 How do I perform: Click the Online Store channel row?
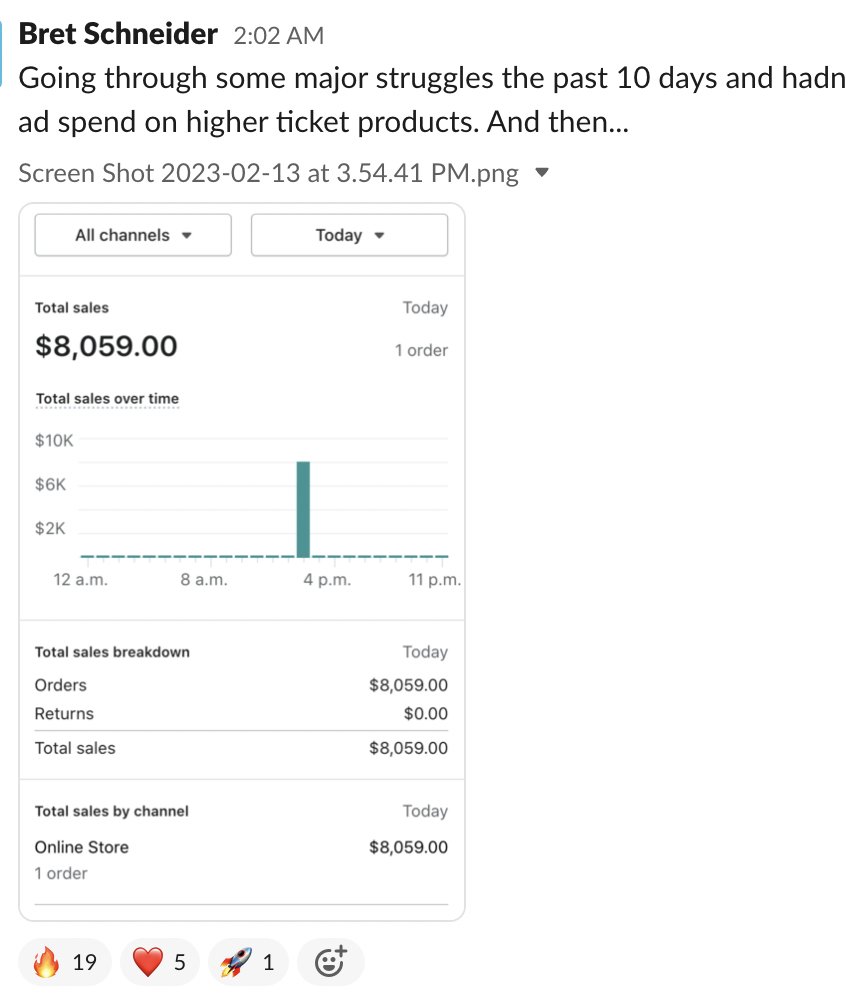pyautogui.click(x=82, y=847)
